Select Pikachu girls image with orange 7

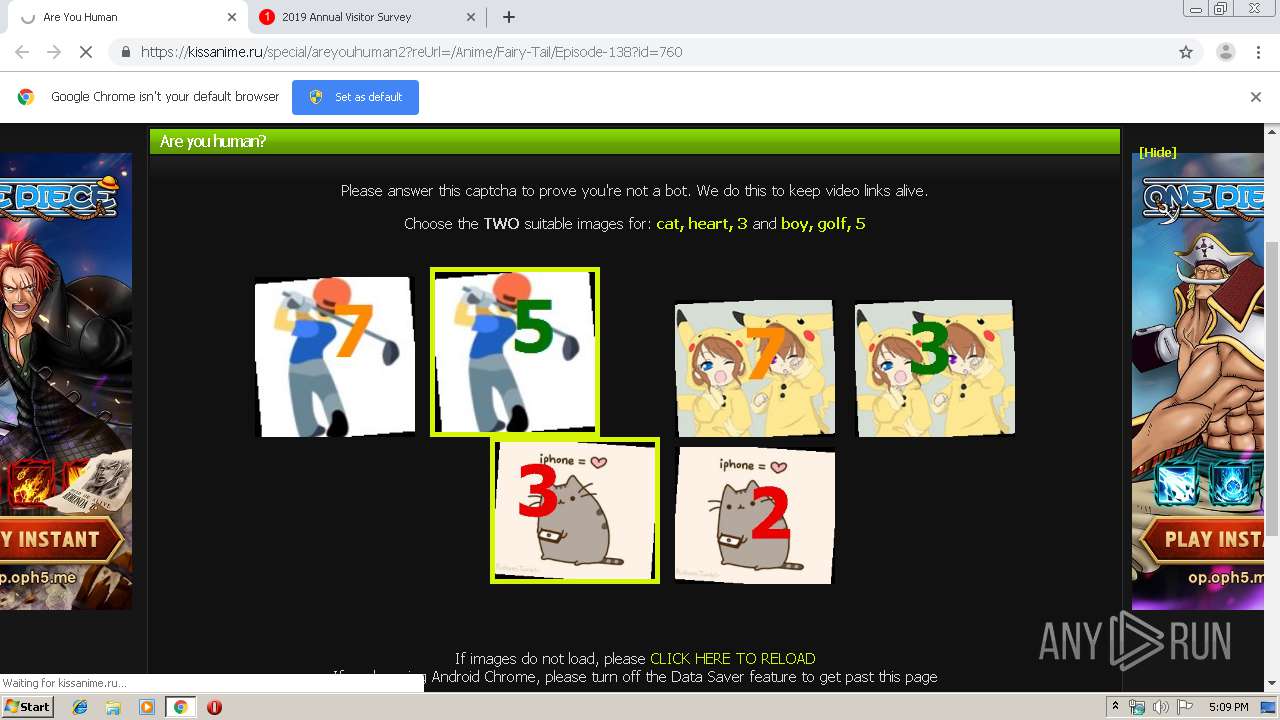pyautogui.click(x=755, y=368)
